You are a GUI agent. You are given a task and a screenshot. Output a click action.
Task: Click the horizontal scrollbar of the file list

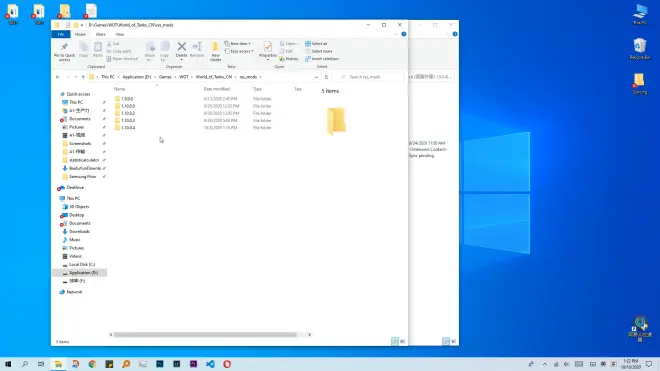pos(205,335)
